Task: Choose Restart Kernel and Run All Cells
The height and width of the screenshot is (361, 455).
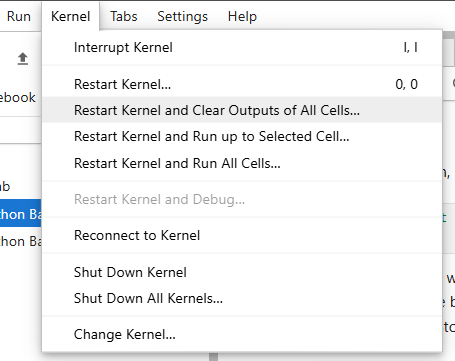Action: [242, 163]
